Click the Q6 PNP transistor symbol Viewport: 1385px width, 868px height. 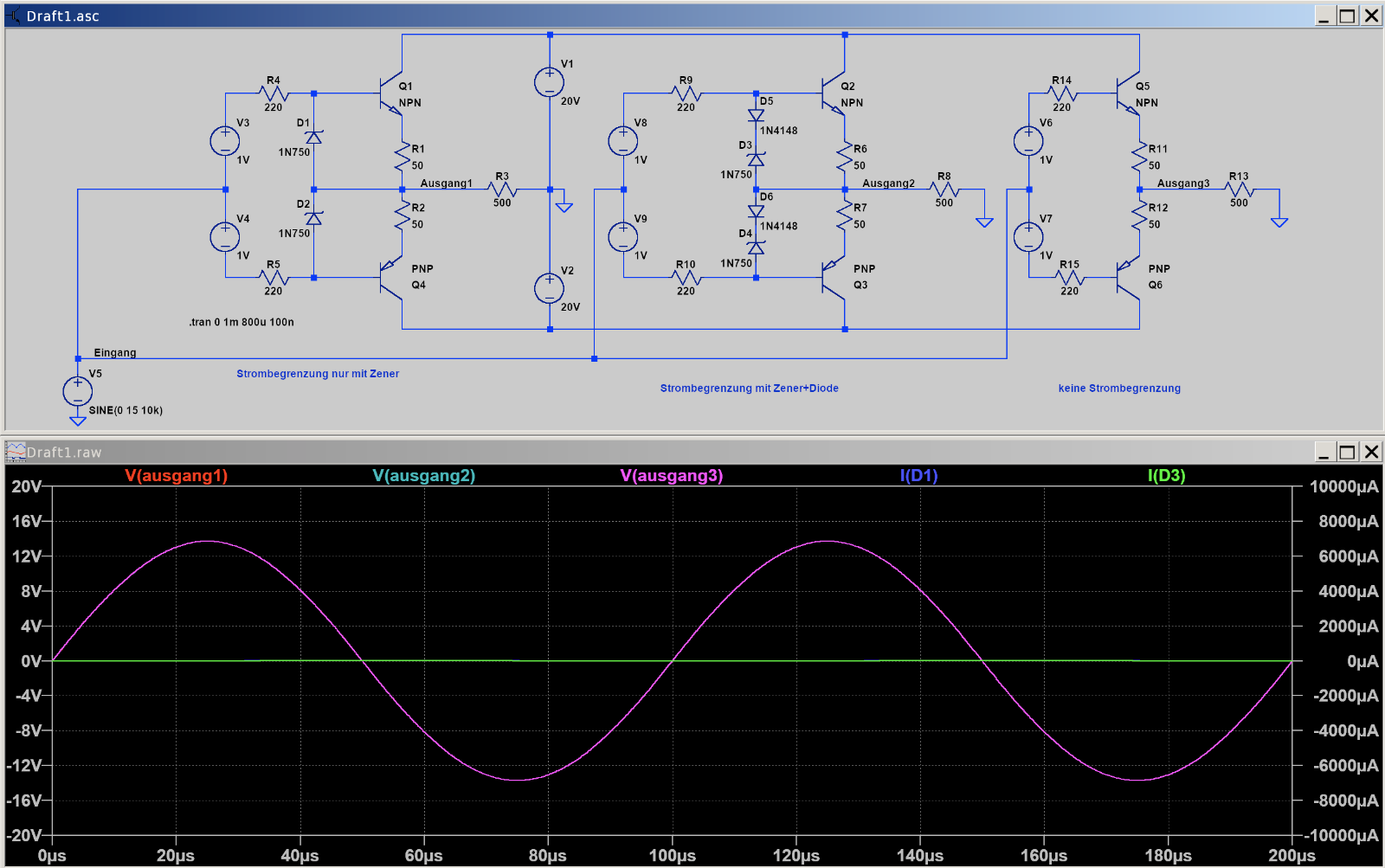(1128, 277)
